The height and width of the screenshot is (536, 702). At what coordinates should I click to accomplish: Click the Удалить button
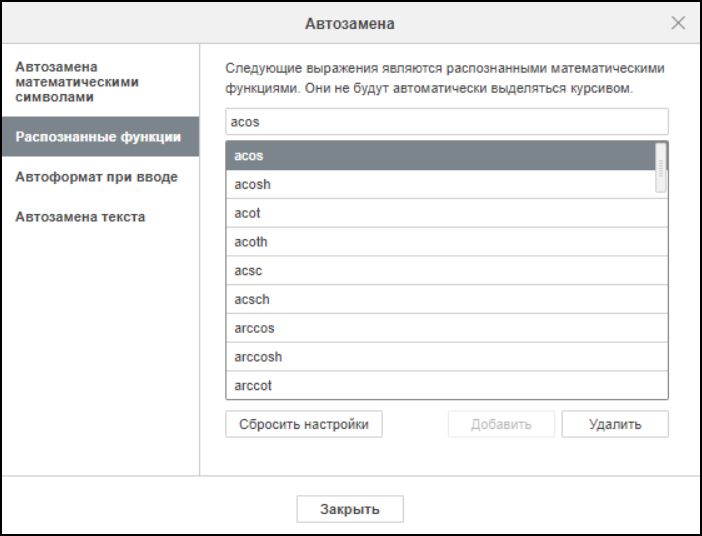coord(615,424)
